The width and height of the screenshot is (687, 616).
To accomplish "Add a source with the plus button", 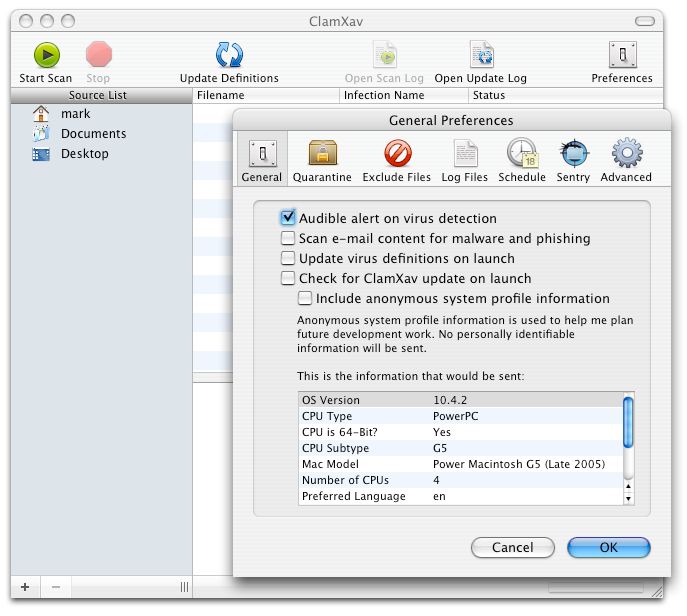I will point(25,587).
